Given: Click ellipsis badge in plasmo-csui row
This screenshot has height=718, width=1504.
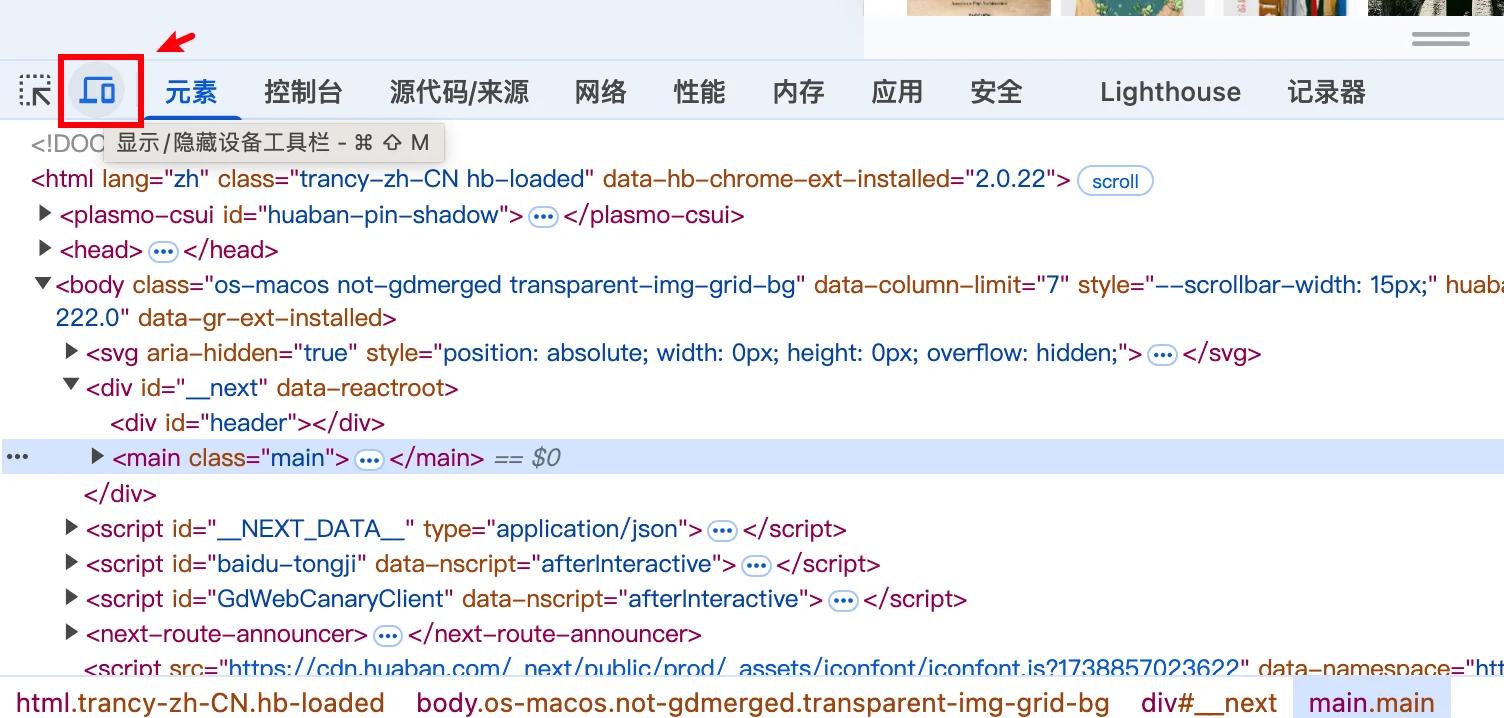Looking at the screenshot, I should click(x=543, y=217).
